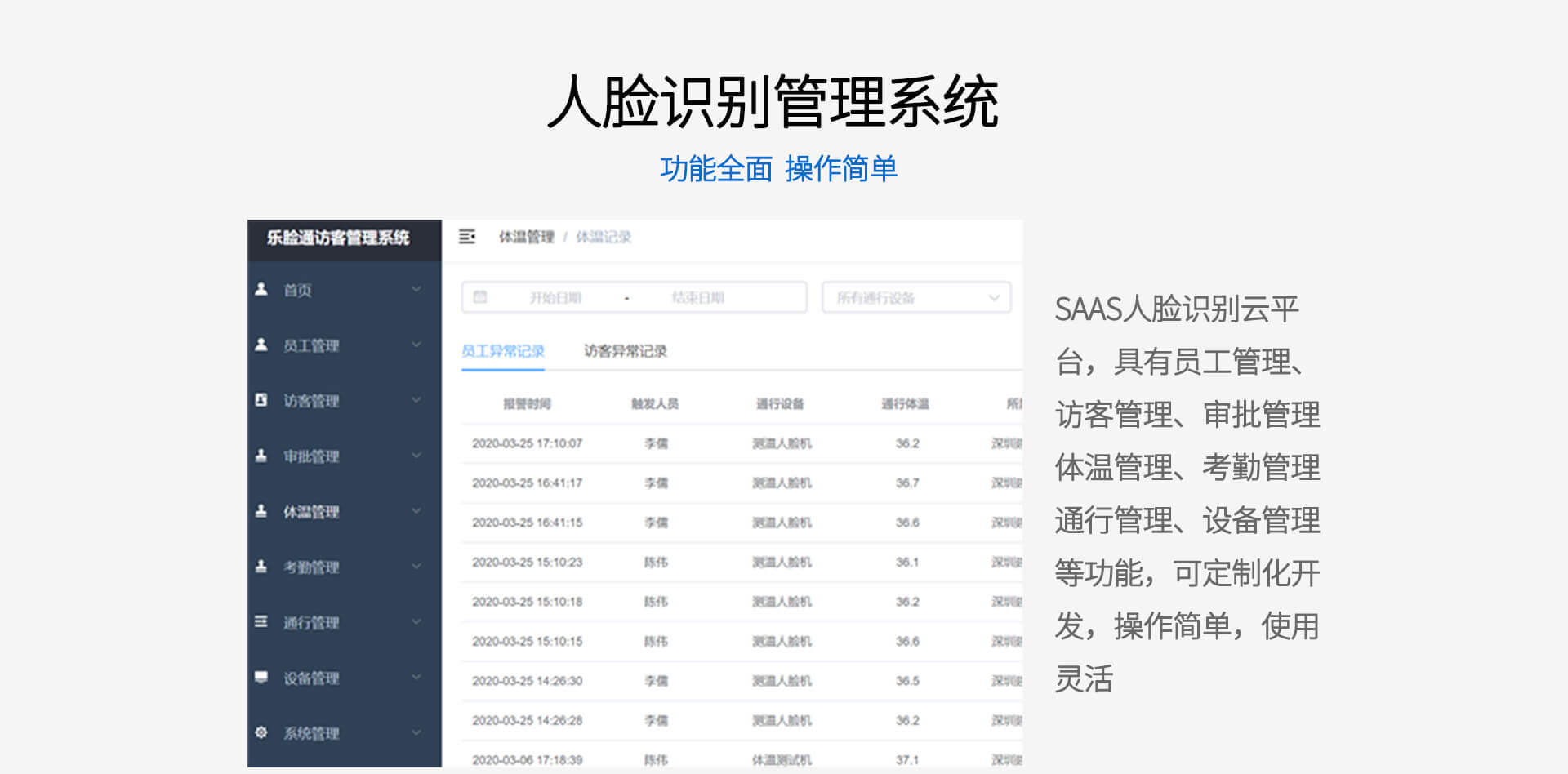Click the calendar icon in date filter
This screenshot has width=1568, height=774.
pos(480,296)
